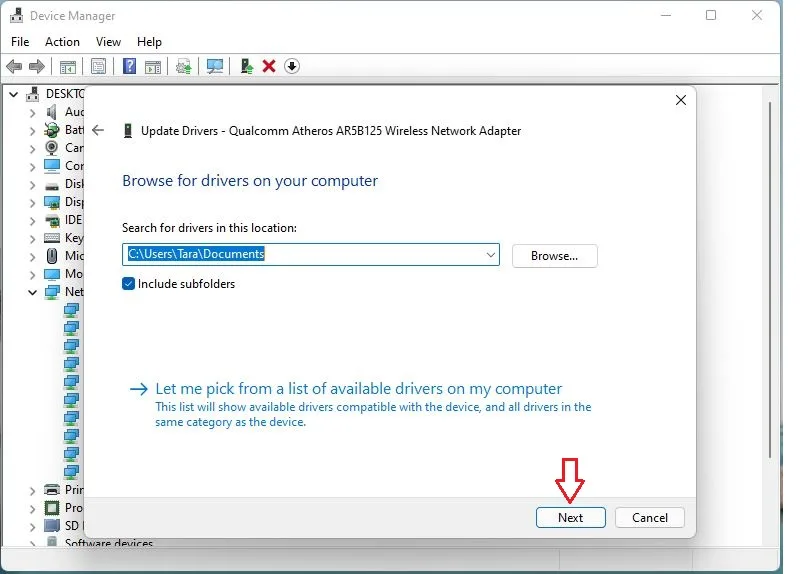The width and height of the screenshot is (800, 574).
Task: Click the Action Pane toolbar icon
Action: [153, 66]
